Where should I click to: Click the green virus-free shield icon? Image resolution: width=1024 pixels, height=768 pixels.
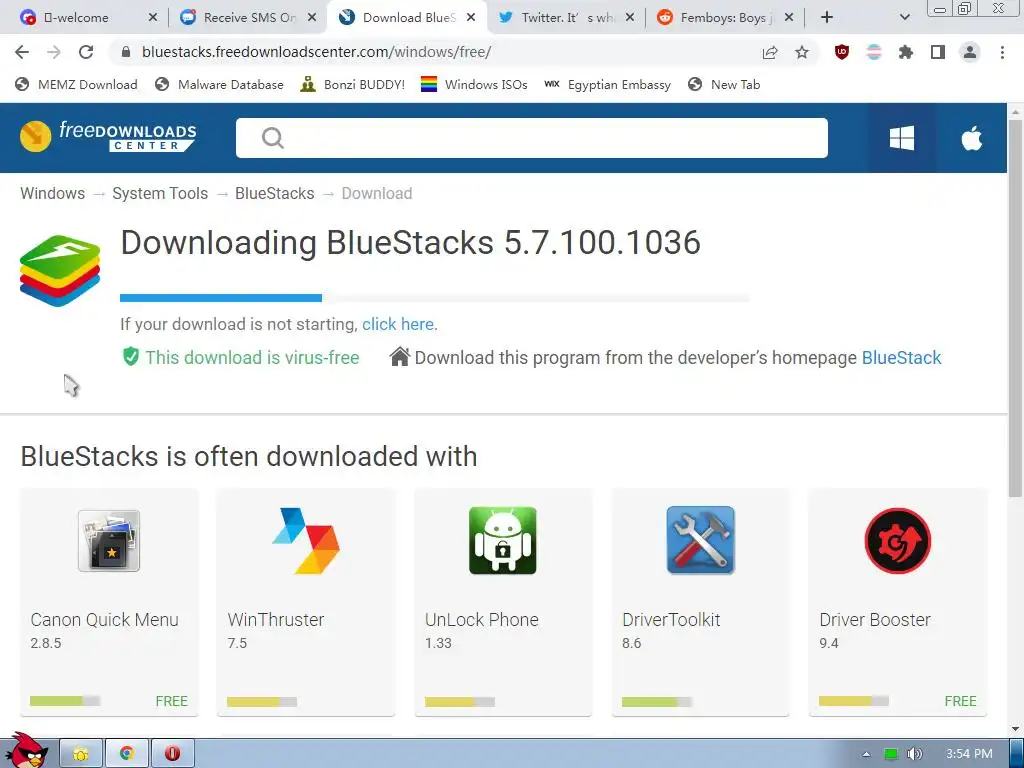coord(131,357)
